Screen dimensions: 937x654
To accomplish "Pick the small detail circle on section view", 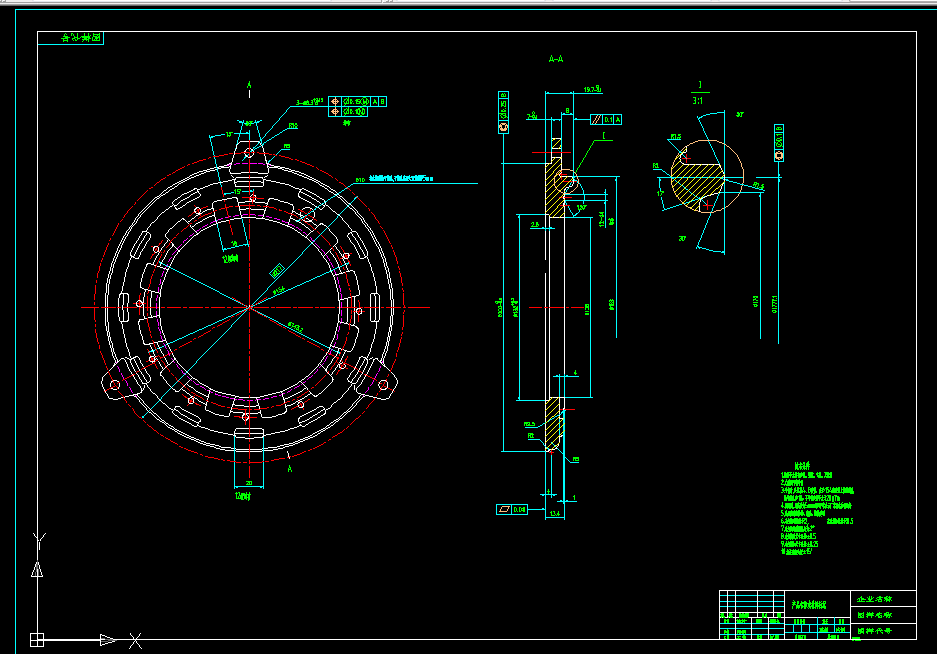I will pos(566,181).
